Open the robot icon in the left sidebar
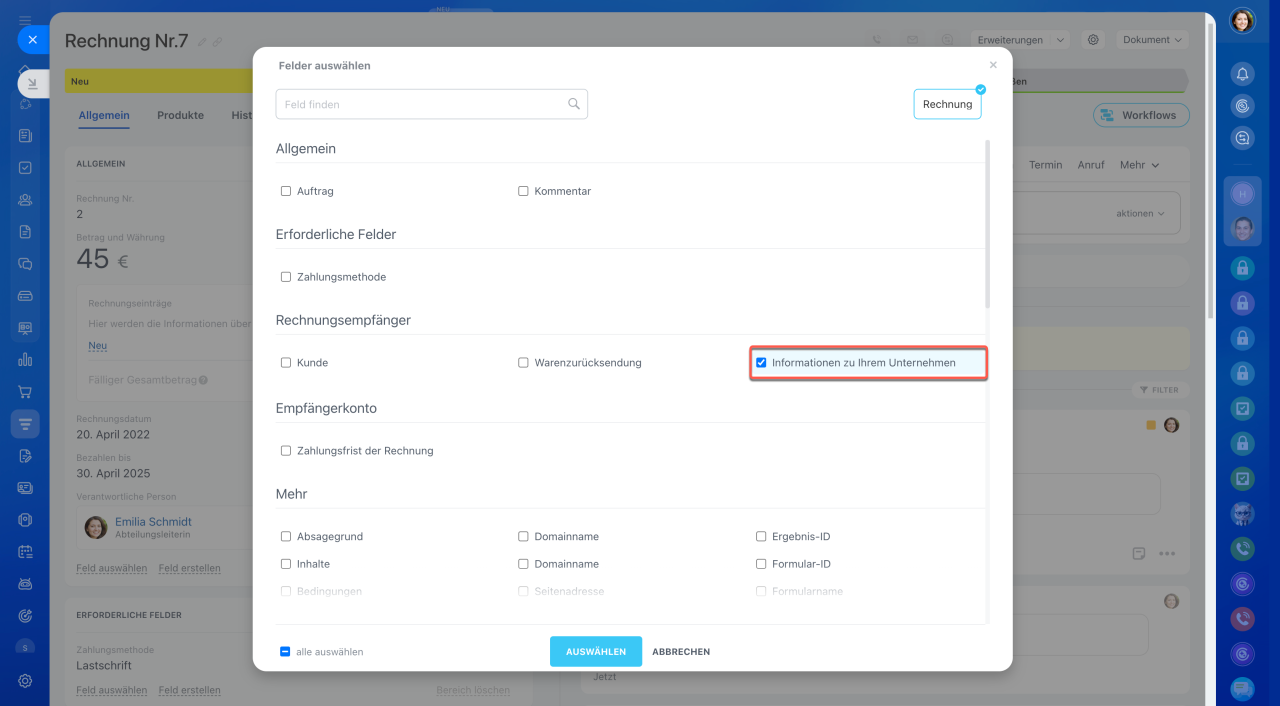The width and height of the screenshot is (1280, 706). pos(25,584)
